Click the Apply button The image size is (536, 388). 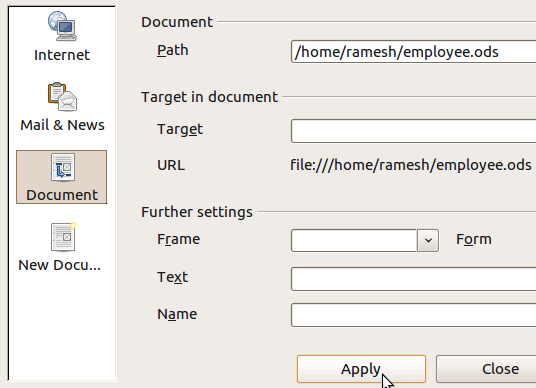click(x=361, y=369)
